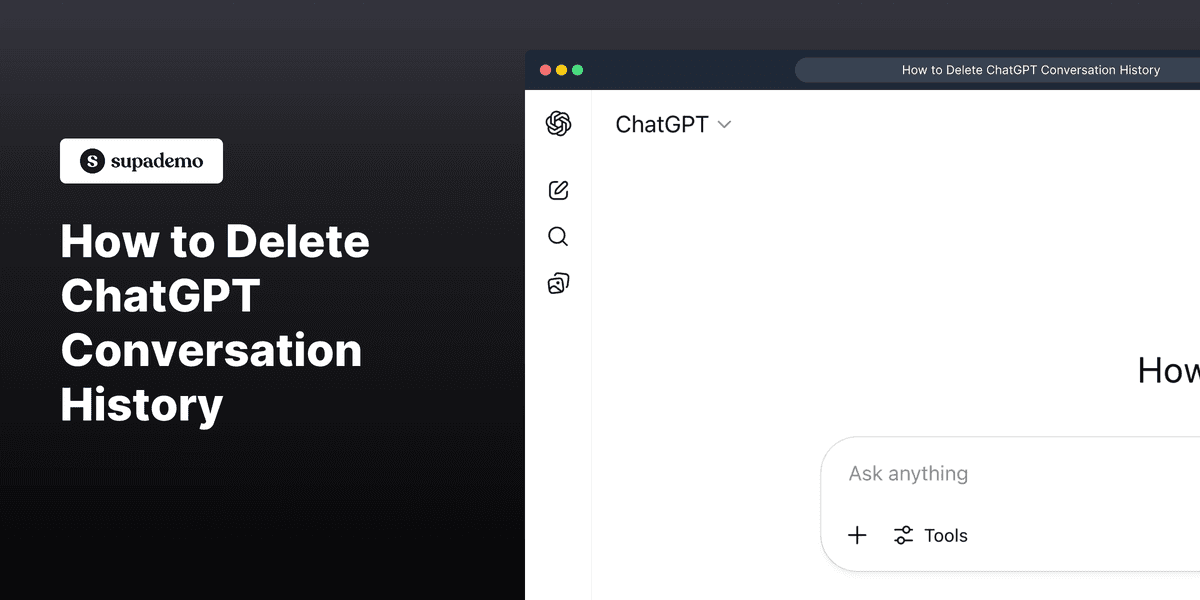Image resolution: width=1200 pixels, height=600 pixels.
Task: Click the supademo wordmark text
Action: tap(155, 160)
